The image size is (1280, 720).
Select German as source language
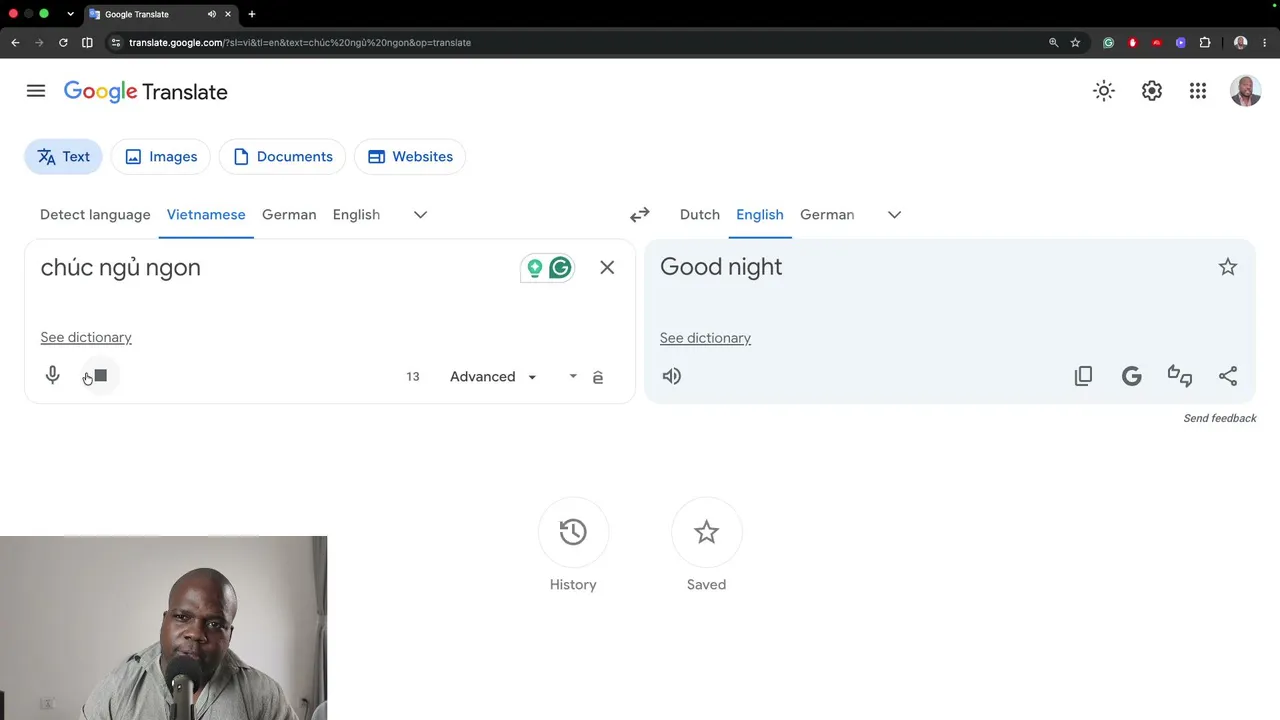pos(289,215)
